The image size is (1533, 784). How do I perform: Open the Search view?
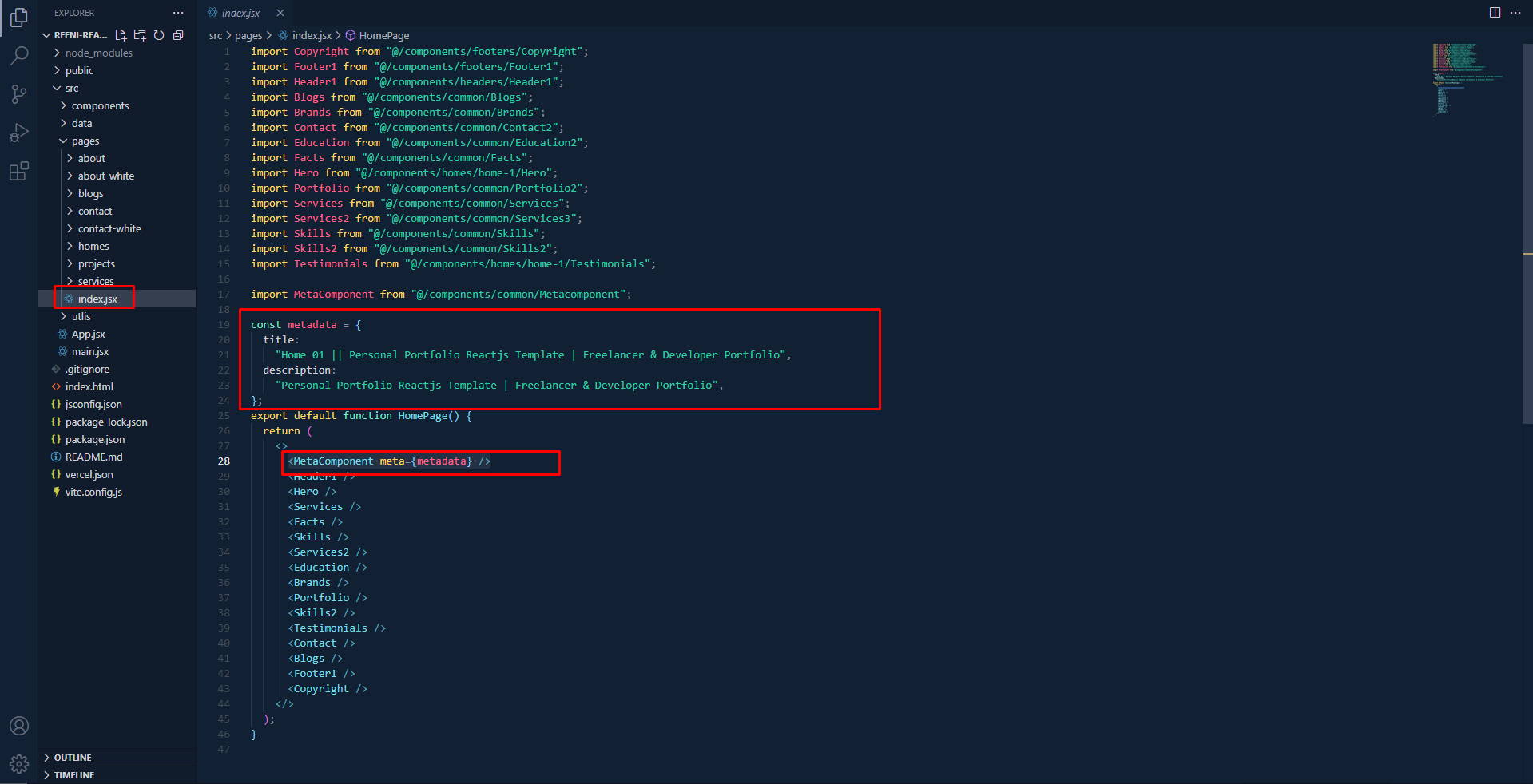coord(19,54)
